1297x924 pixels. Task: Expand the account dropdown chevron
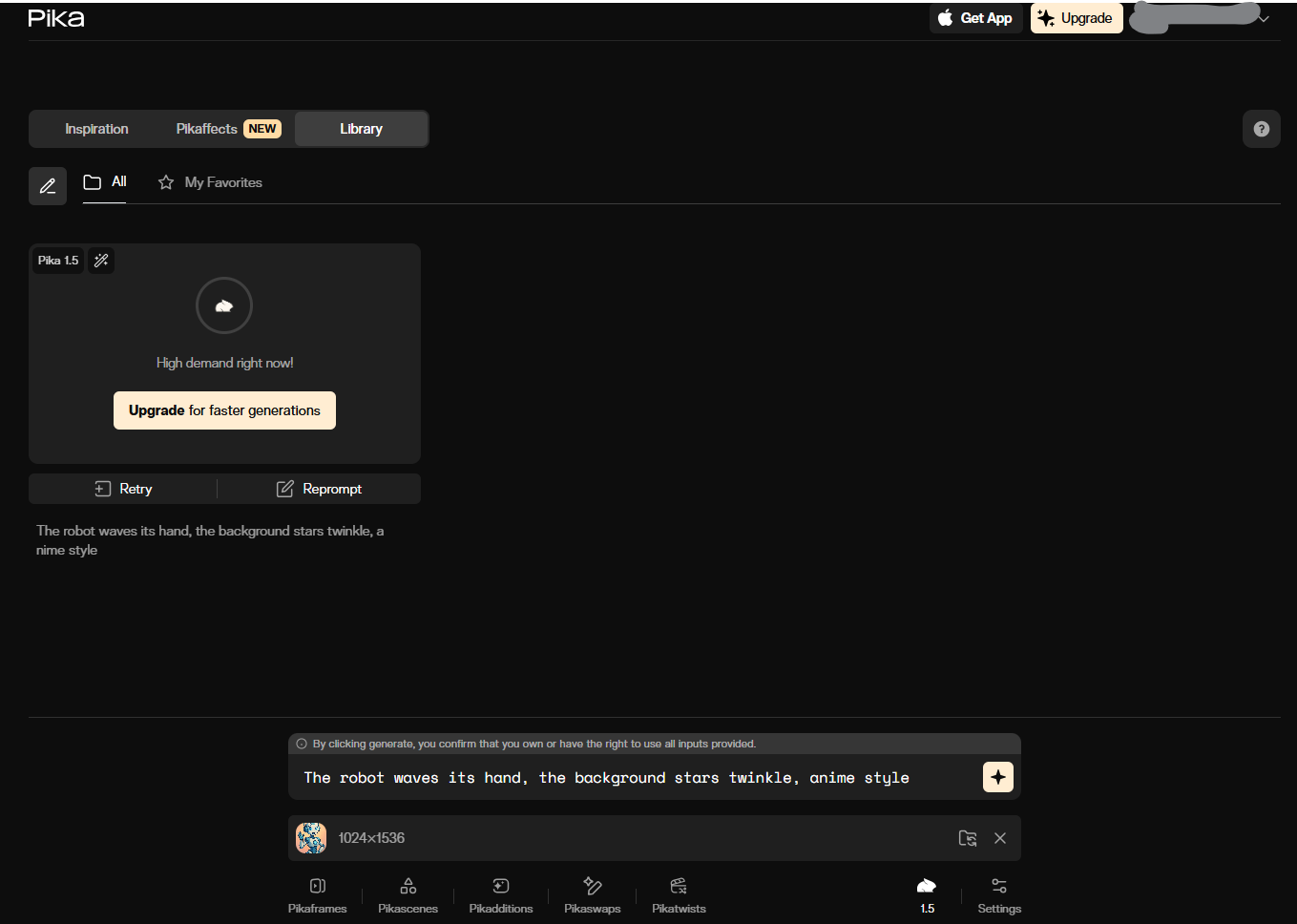click(x=1264, y=18)
